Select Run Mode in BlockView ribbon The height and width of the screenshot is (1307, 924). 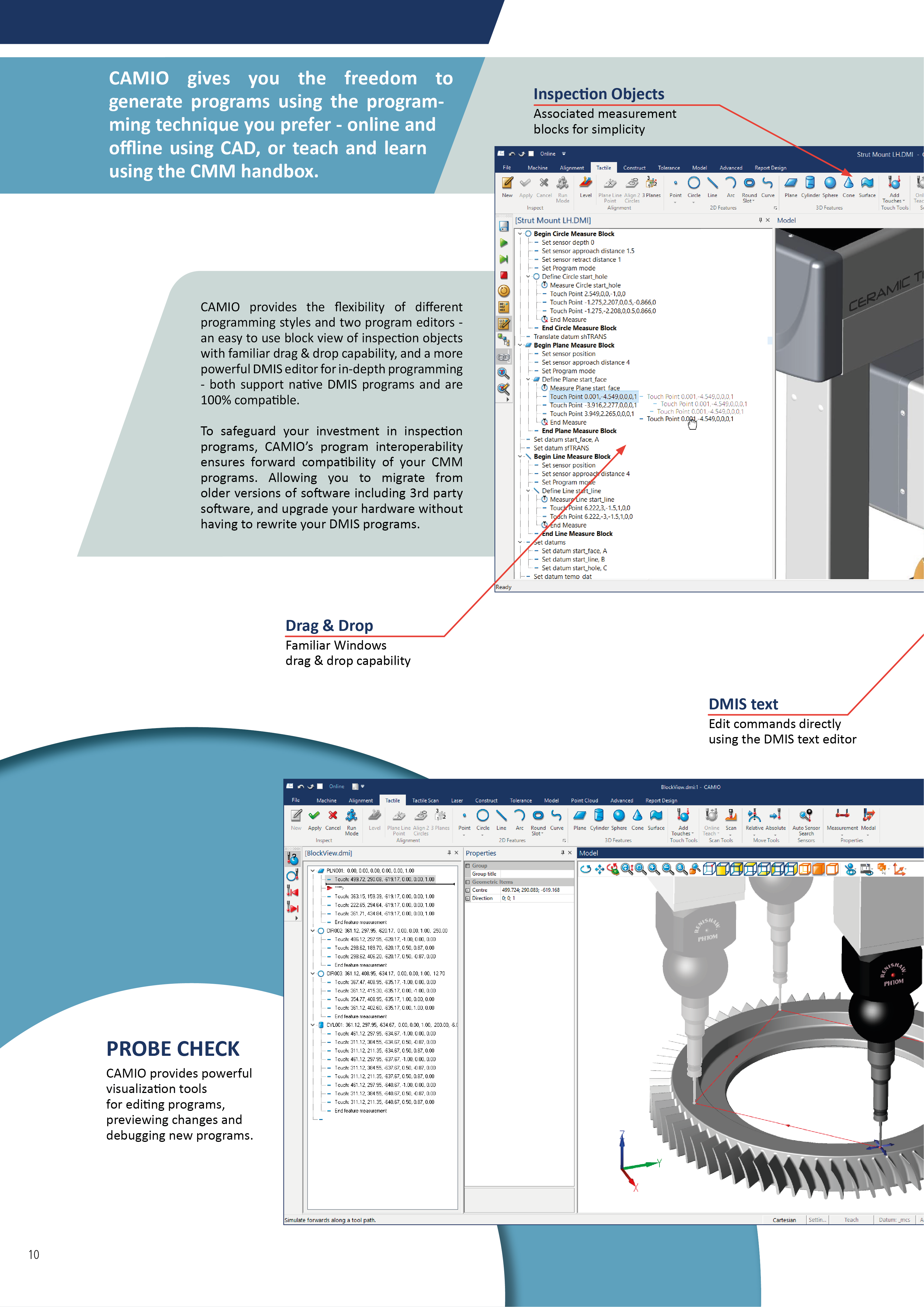tap(352, 822)
